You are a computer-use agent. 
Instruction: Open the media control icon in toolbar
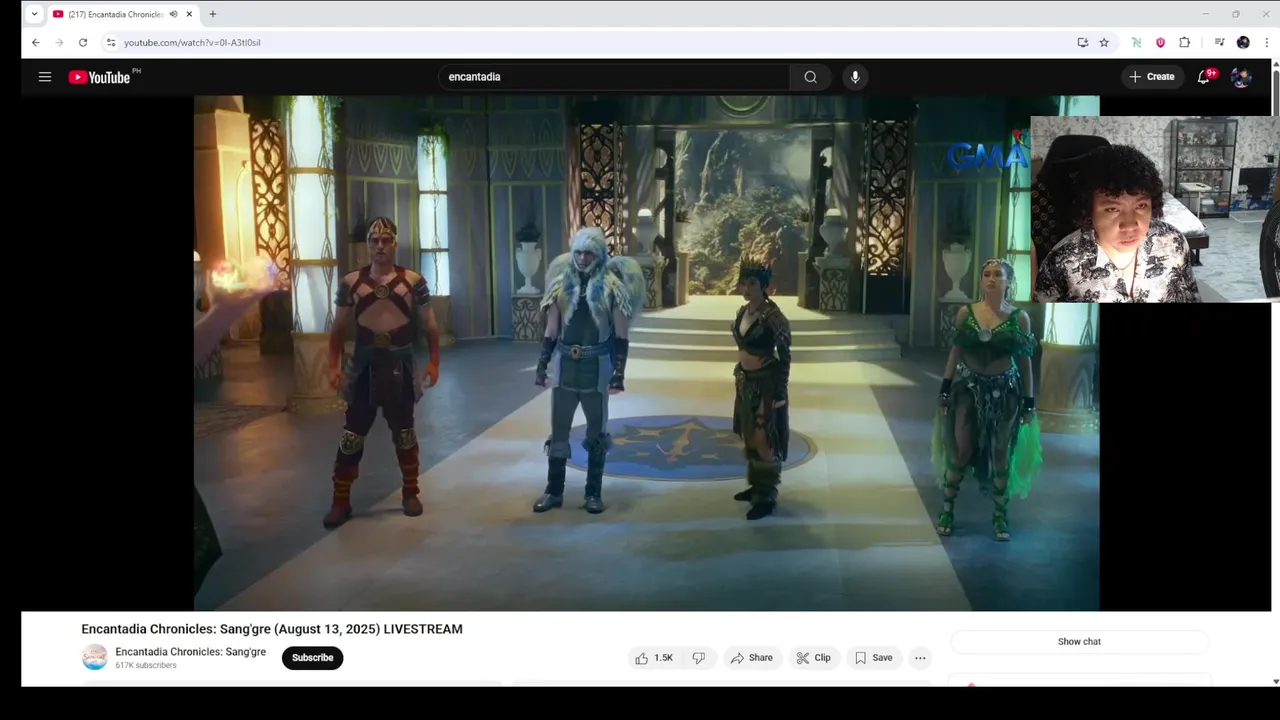[1219, 43]
